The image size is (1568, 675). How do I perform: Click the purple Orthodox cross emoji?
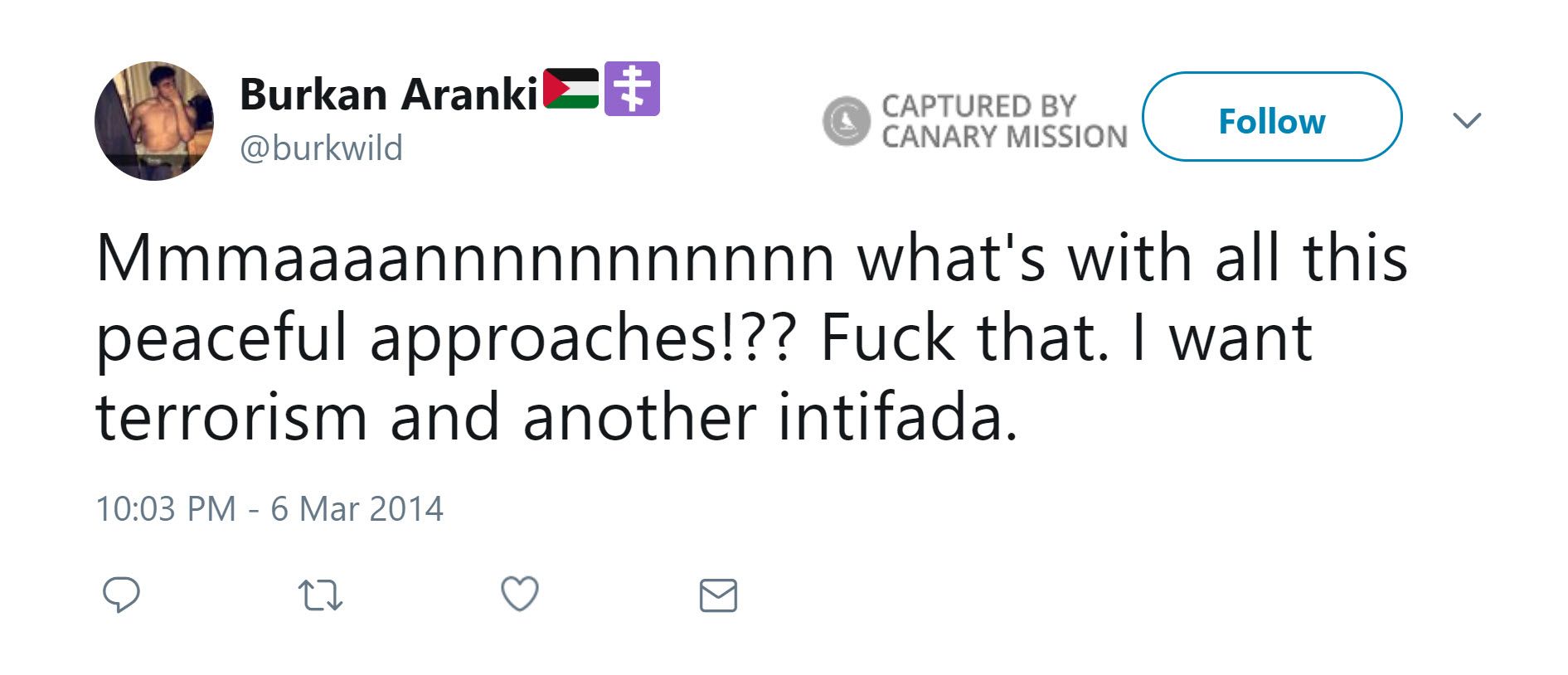pos(632,89)
